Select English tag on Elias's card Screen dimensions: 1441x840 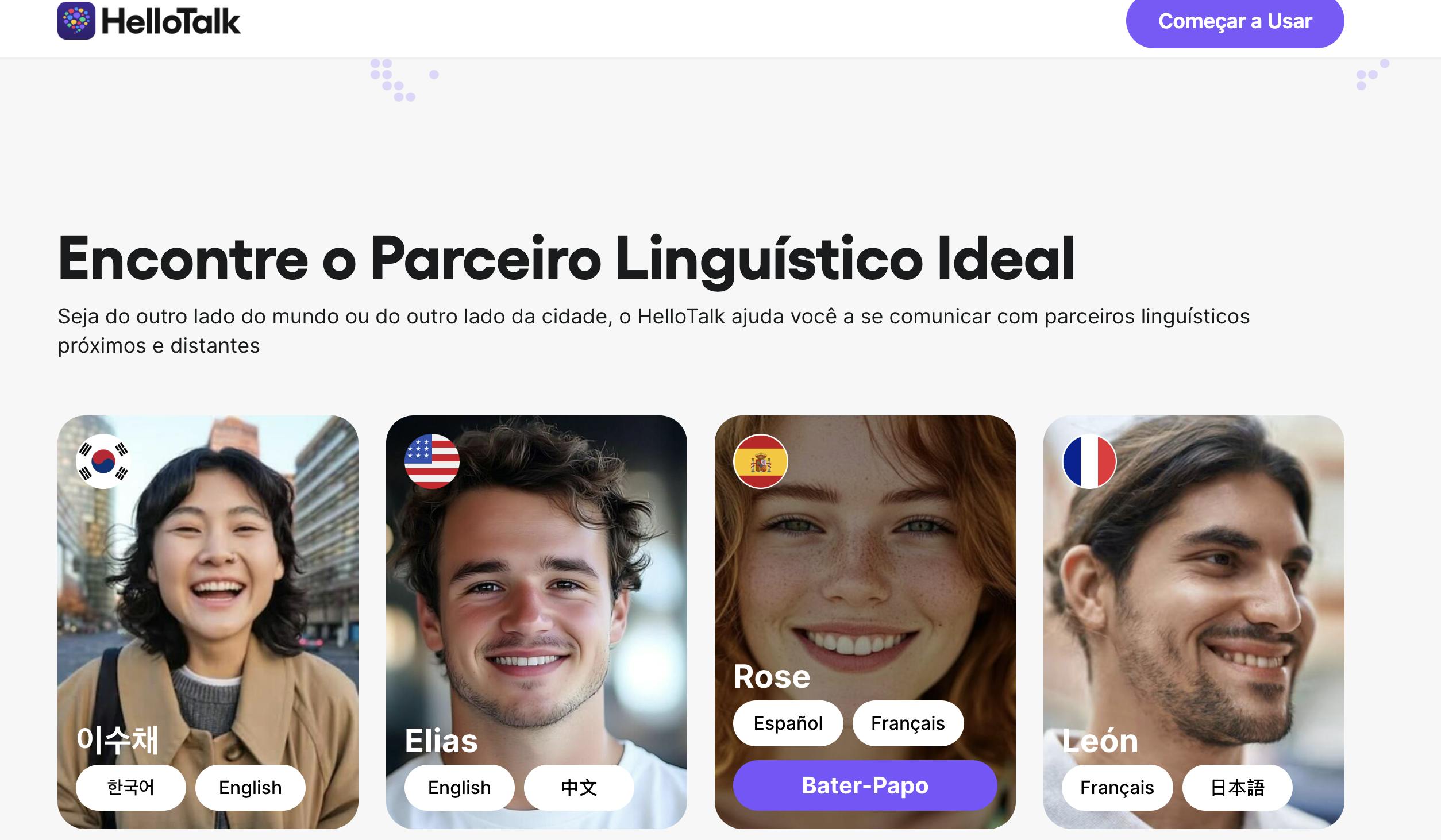pos(460,788)
